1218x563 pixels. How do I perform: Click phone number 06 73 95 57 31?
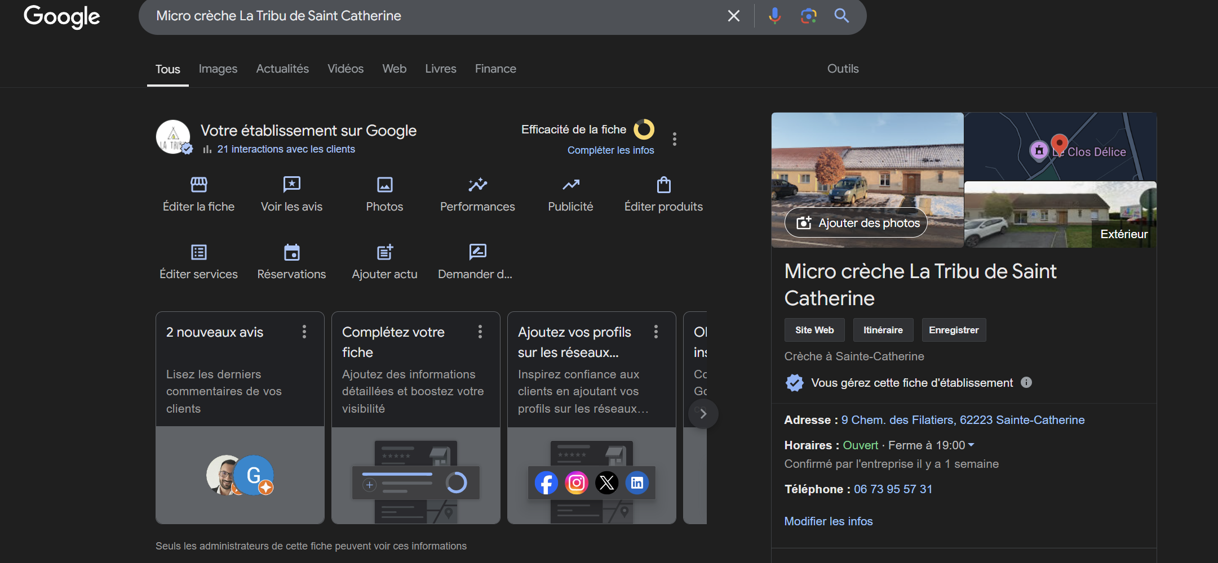(x=893, y=489)
